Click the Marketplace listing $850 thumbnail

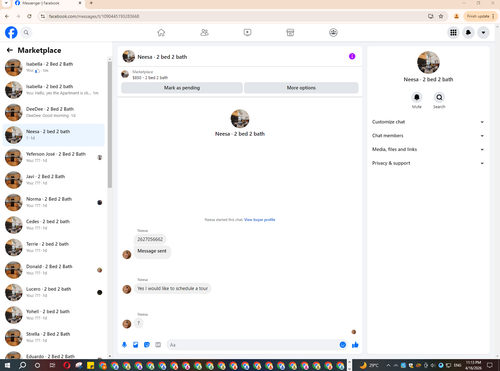[125, 74]
